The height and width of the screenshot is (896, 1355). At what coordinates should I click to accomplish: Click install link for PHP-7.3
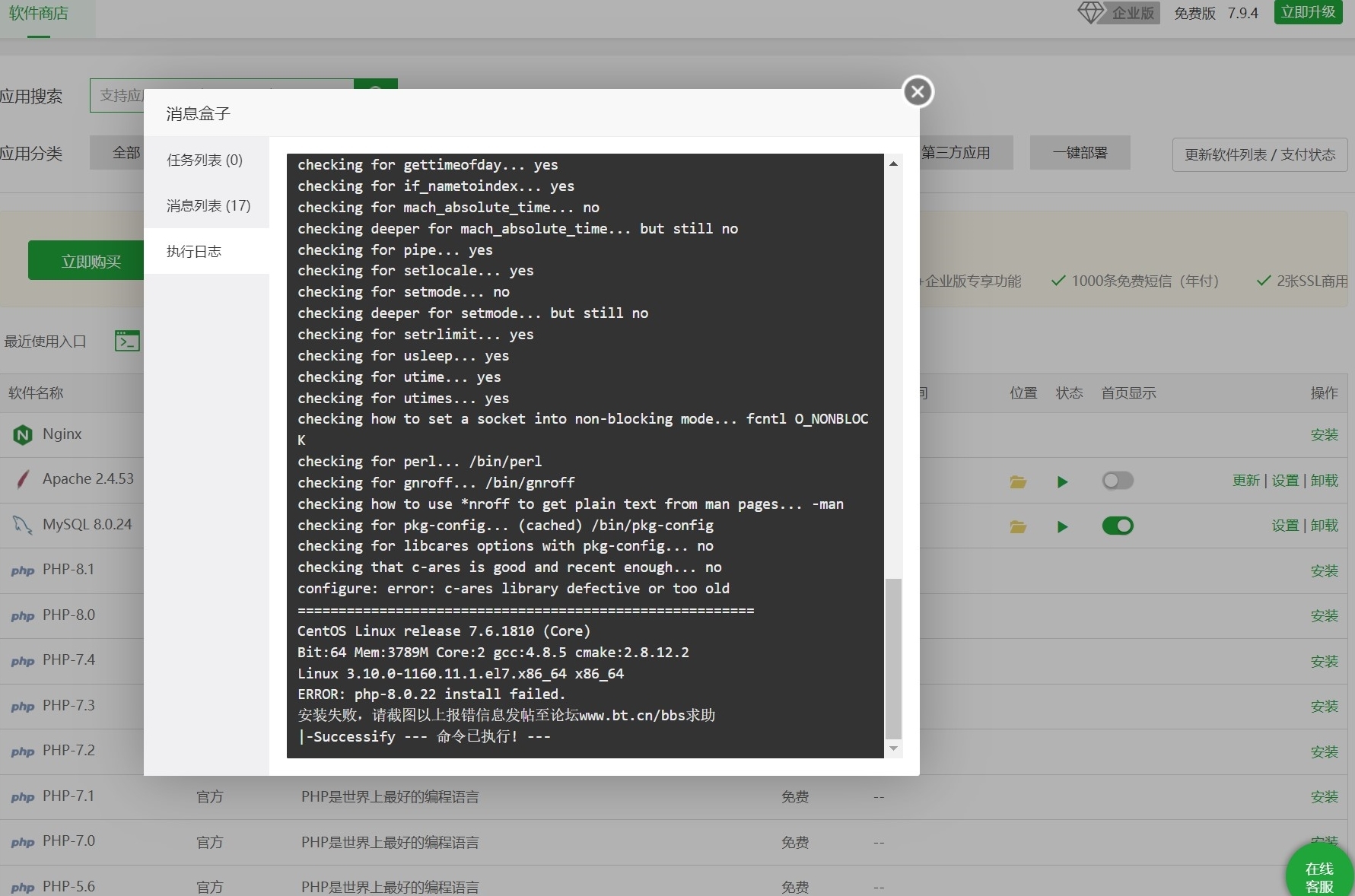(1324, 707)
